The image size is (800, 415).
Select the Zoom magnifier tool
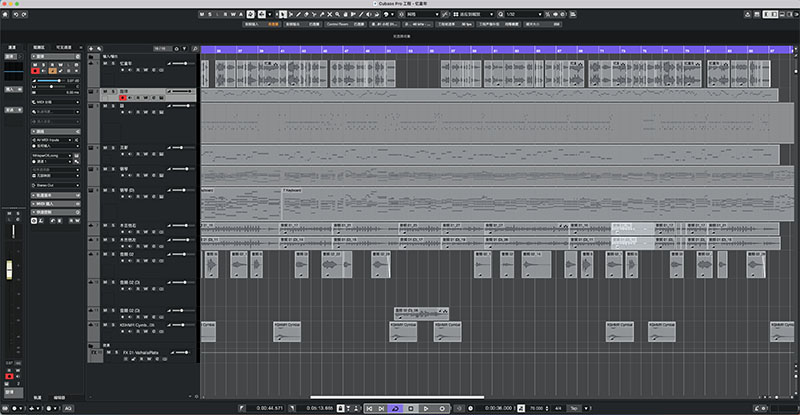337,14
